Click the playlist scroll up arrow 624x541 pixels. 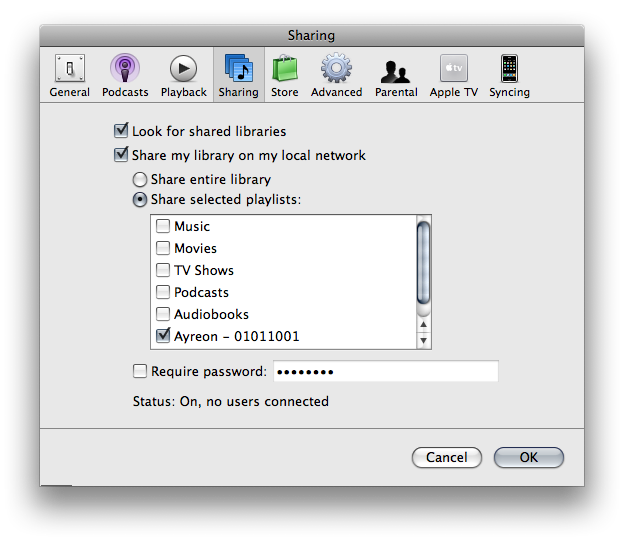[423, 324]
